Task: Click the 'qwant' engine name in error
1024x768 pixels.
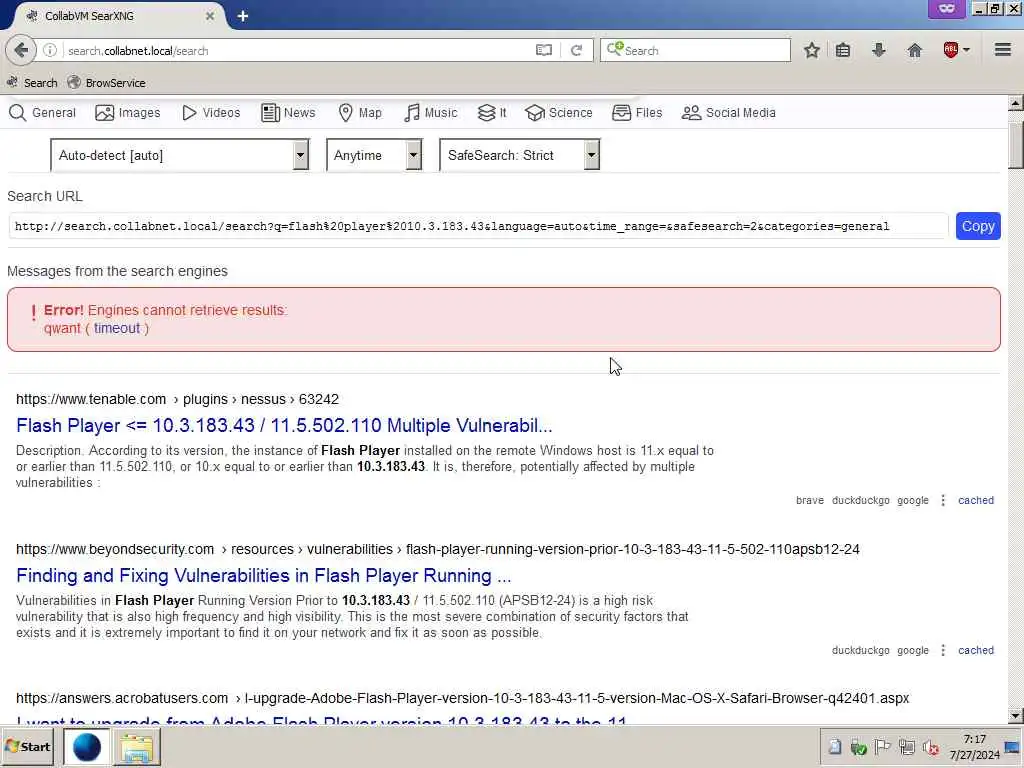Action: coord(63,328)
